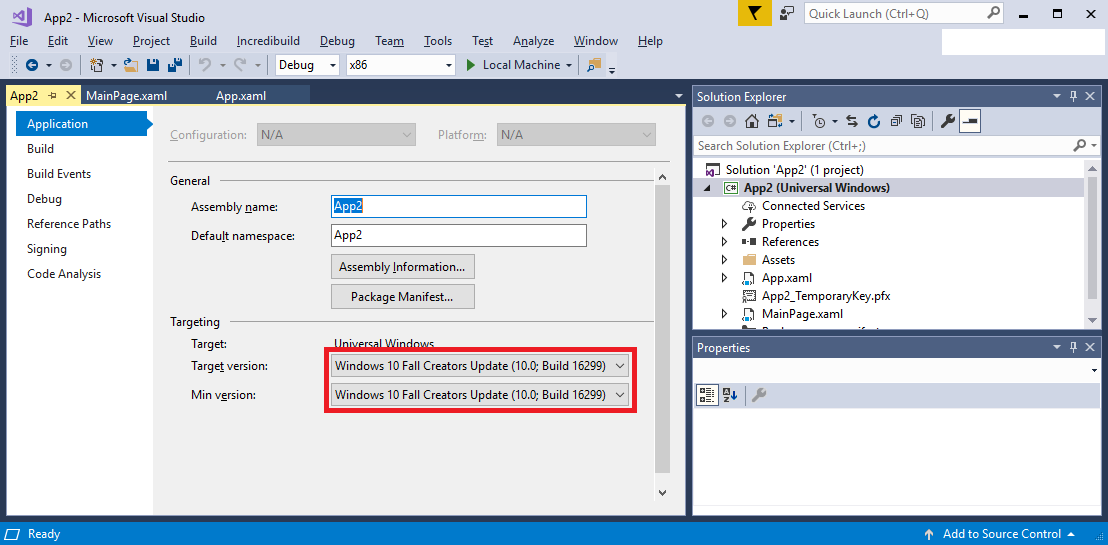Select the Build Events settings page
The width and height of the screenshot is (1108, 545).
[59, 174]
